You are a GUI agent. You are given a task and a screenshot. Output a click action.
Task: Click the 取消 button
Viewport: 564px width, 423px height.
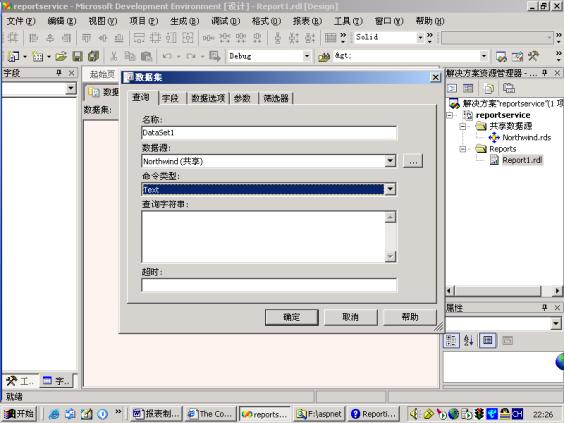click(350, 317)
